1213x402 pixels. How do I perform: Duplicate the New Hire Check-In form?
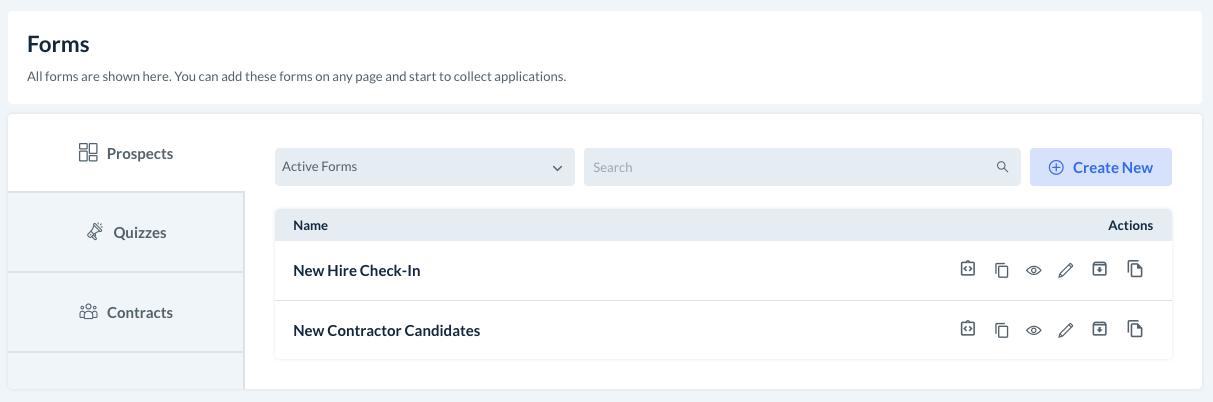click(x=1134, y=270)
